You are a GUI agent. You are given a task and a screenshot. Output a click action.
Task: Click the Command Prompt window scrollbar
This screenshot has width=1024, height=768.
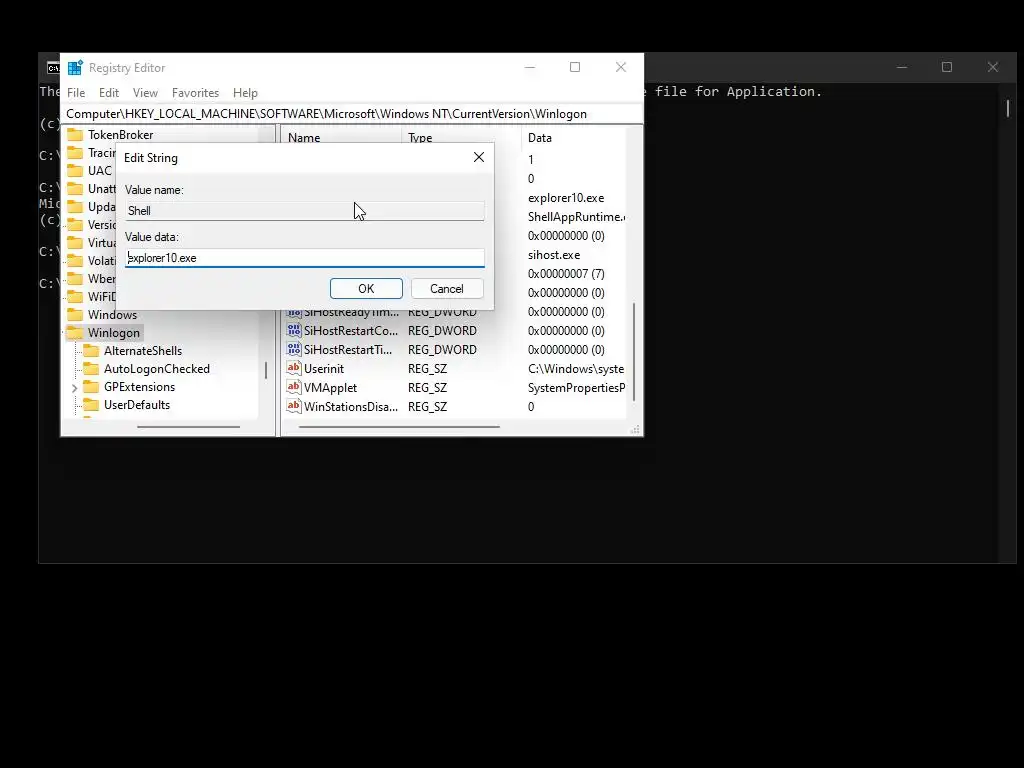(x=1008, y=108)
